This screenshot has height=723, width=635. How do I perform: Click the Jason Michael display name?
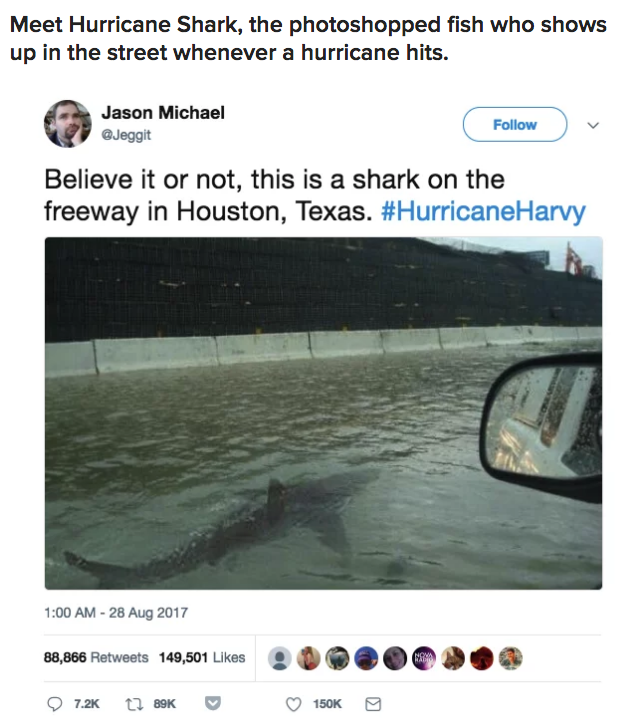(162, 113)
